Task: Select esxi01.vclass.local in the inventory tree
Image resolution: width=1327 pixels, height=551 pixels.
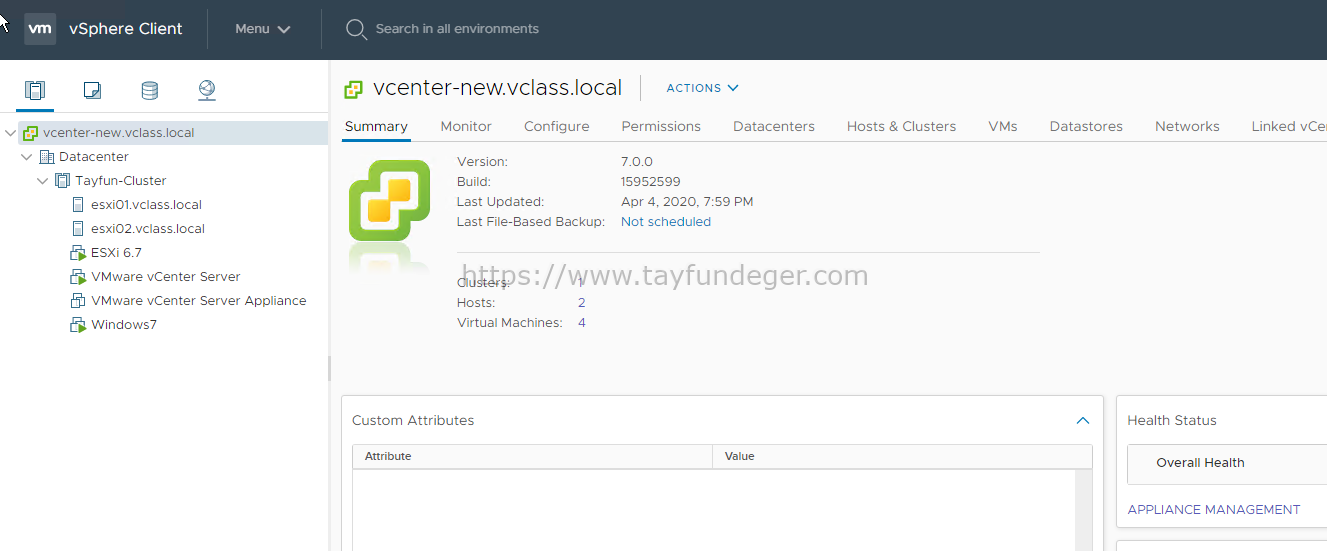Action: point(146,205)
